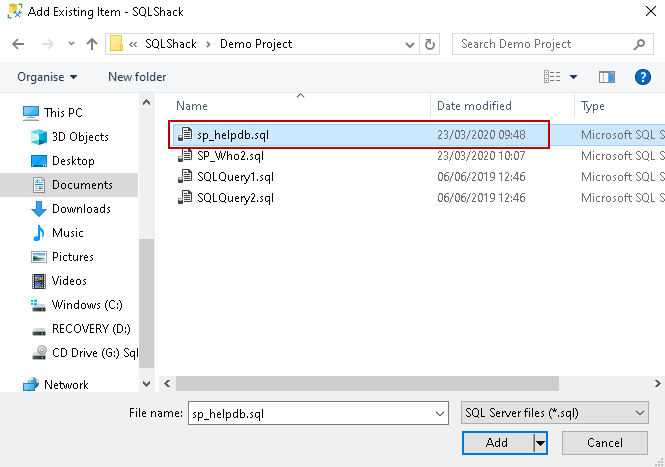
Task: Select the Music folder icon
Action: click(x=39, y=233)
